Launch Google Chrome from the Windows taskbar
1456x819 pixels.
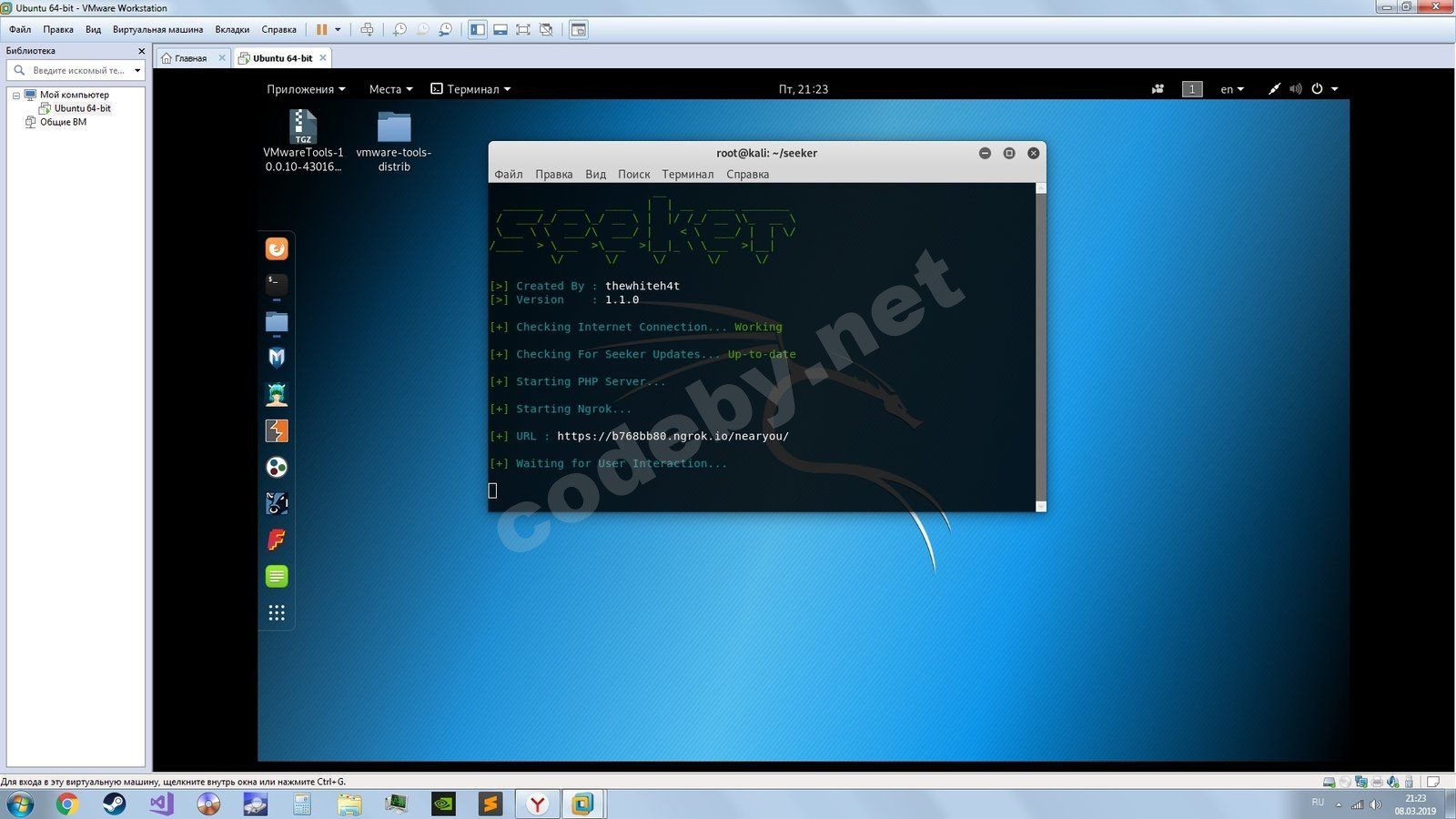tap(67, 804)
